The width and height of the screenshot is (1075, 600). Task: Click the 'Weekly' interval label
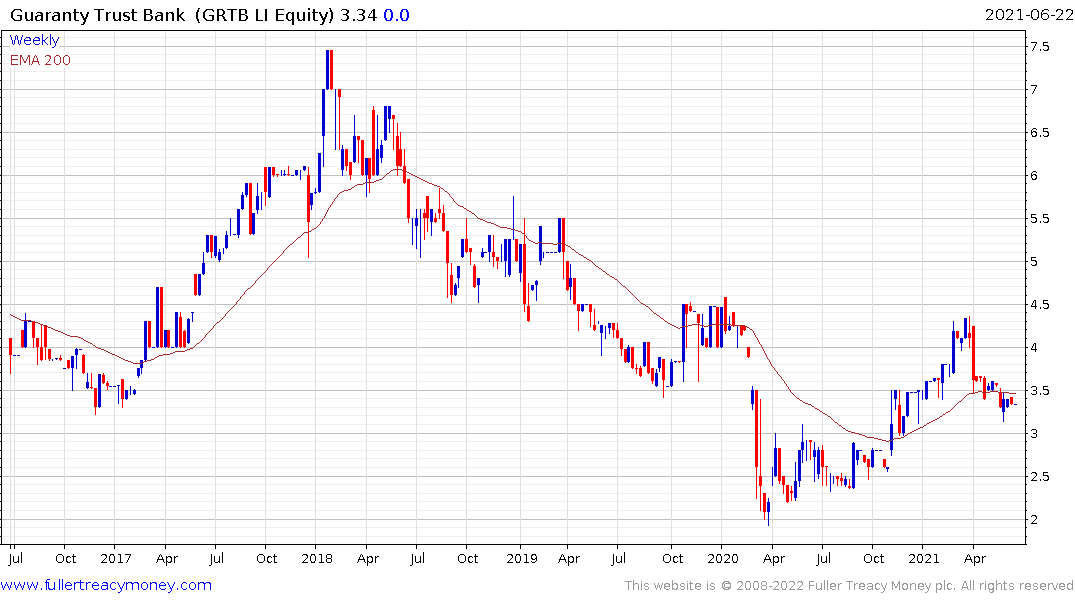point(34,40)
